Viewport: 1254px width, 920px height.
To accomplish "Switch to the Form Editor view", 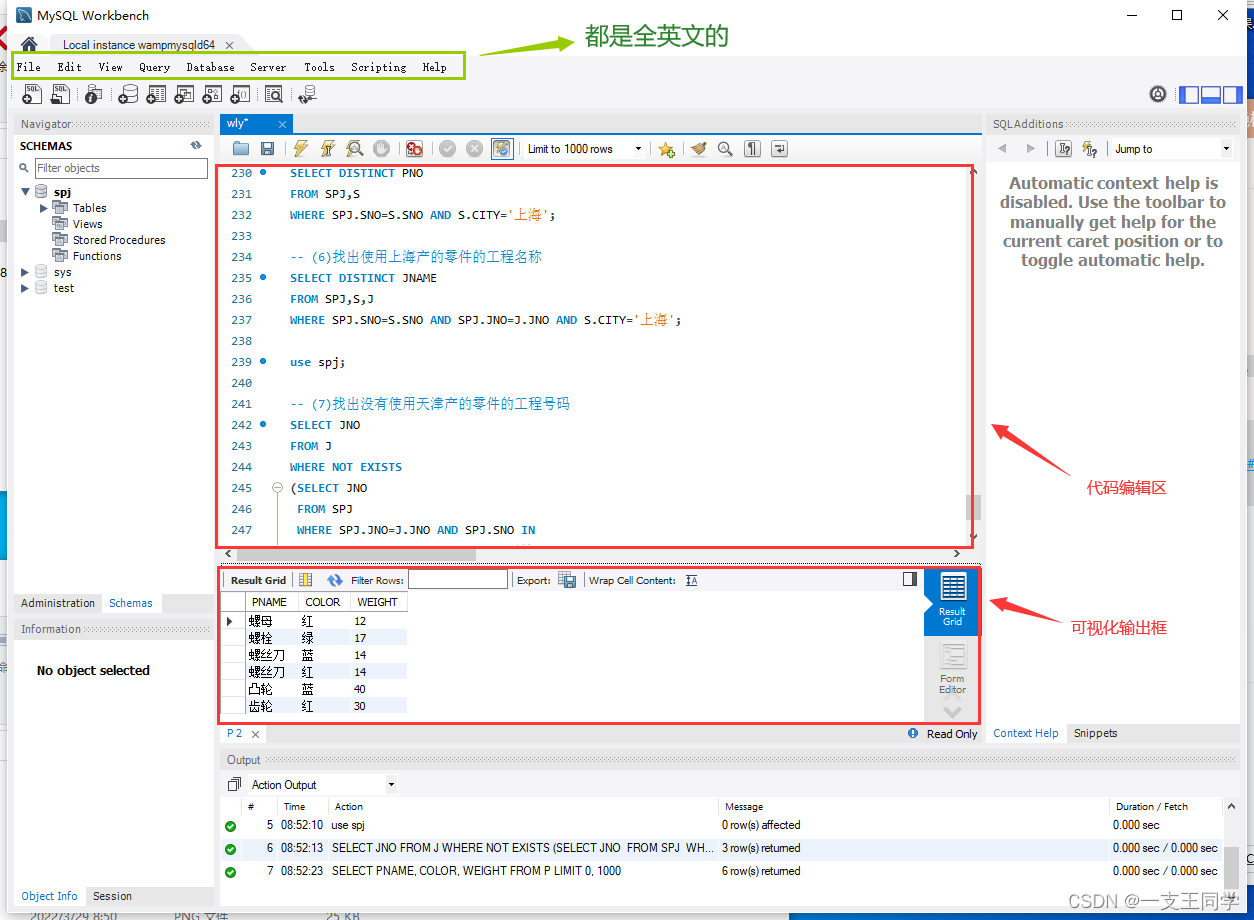I will 951,666.
